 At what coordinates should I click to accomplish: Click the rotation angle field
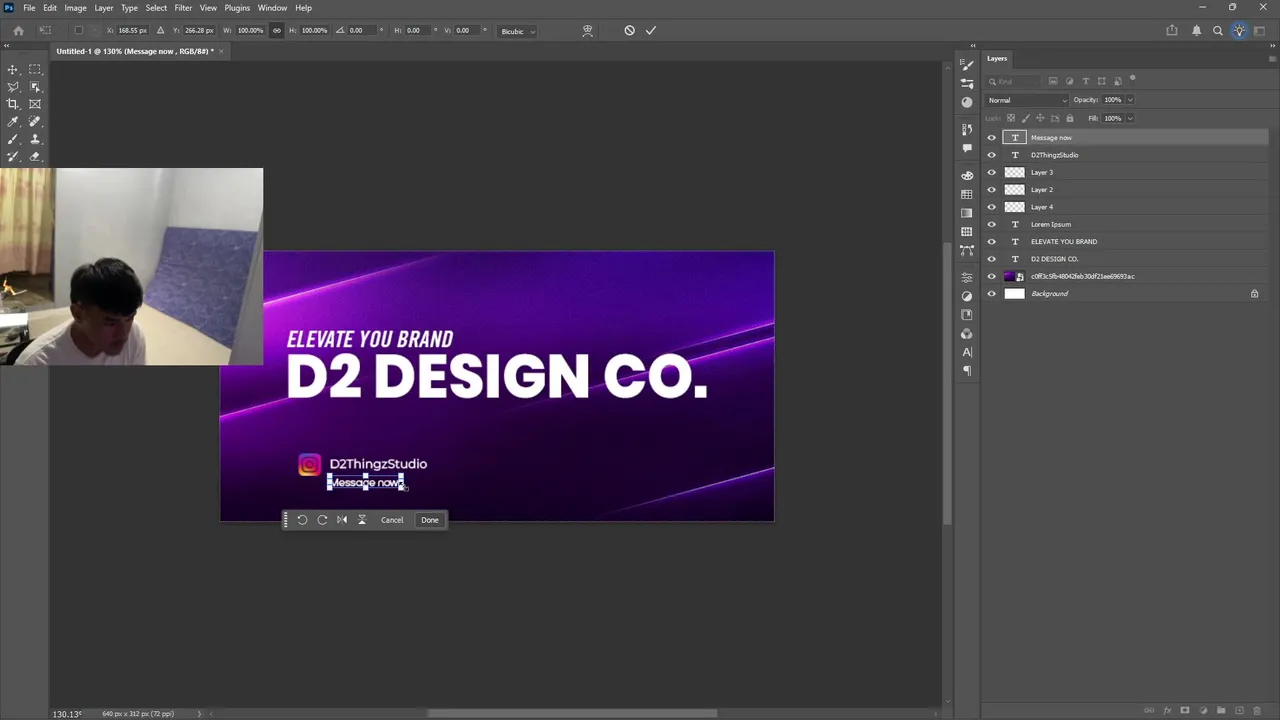360,31
